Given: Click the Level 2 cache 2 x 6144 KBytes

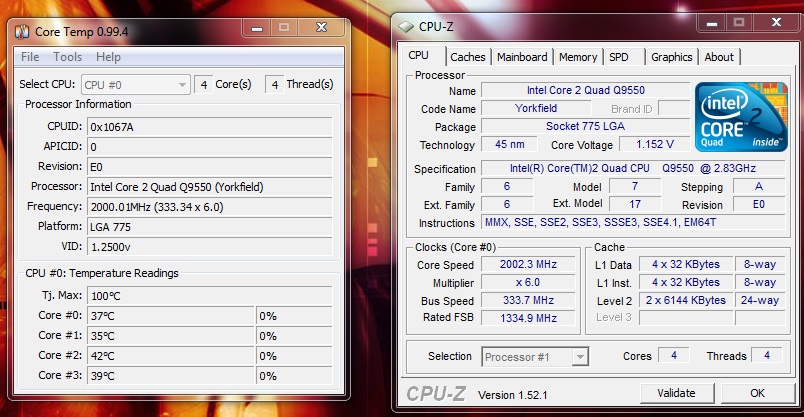Looking at the screenshot, I should click(x=686, y=300).
